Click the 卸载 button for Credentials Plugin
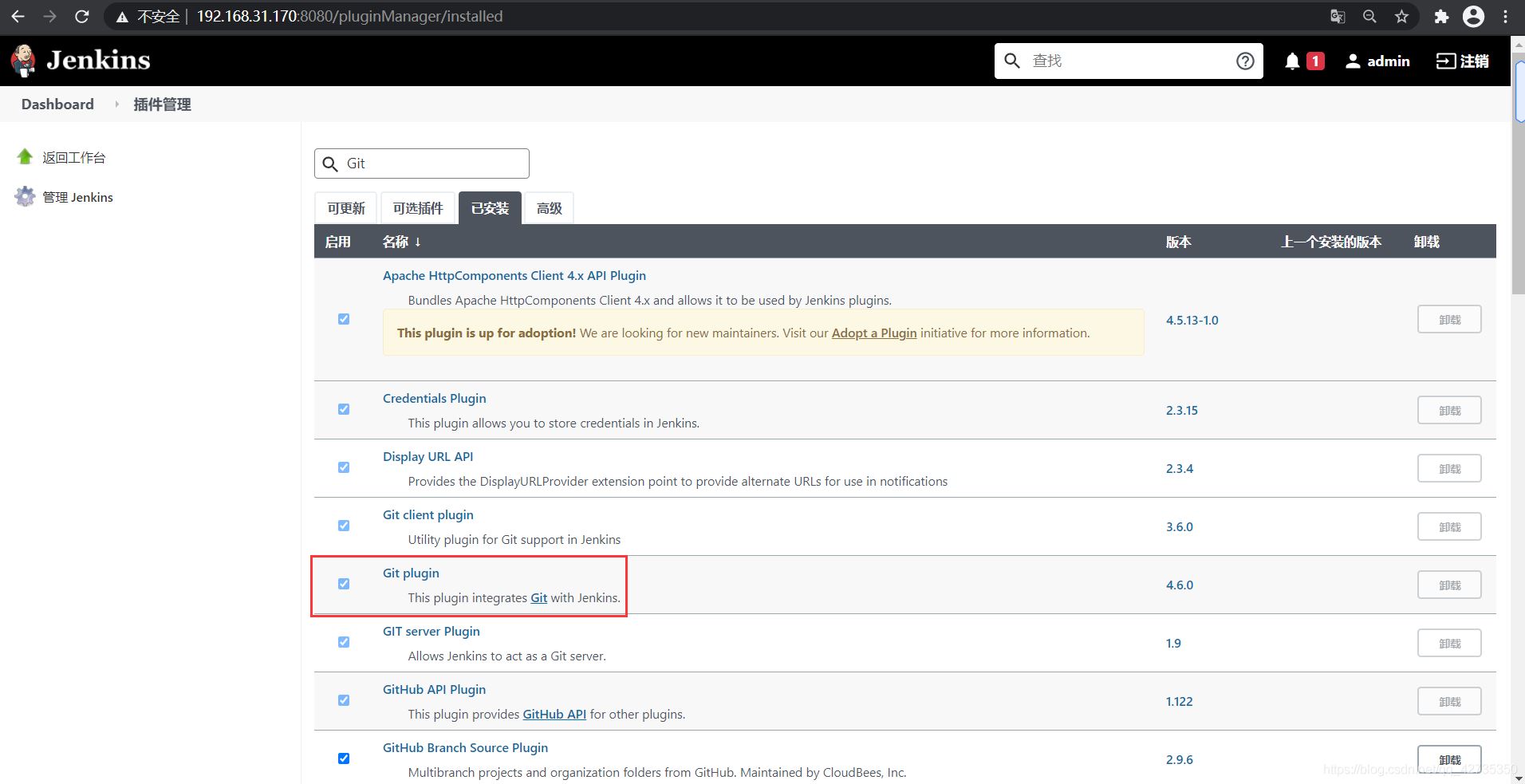1525x784 pixels. click(x=1449, y=410)
